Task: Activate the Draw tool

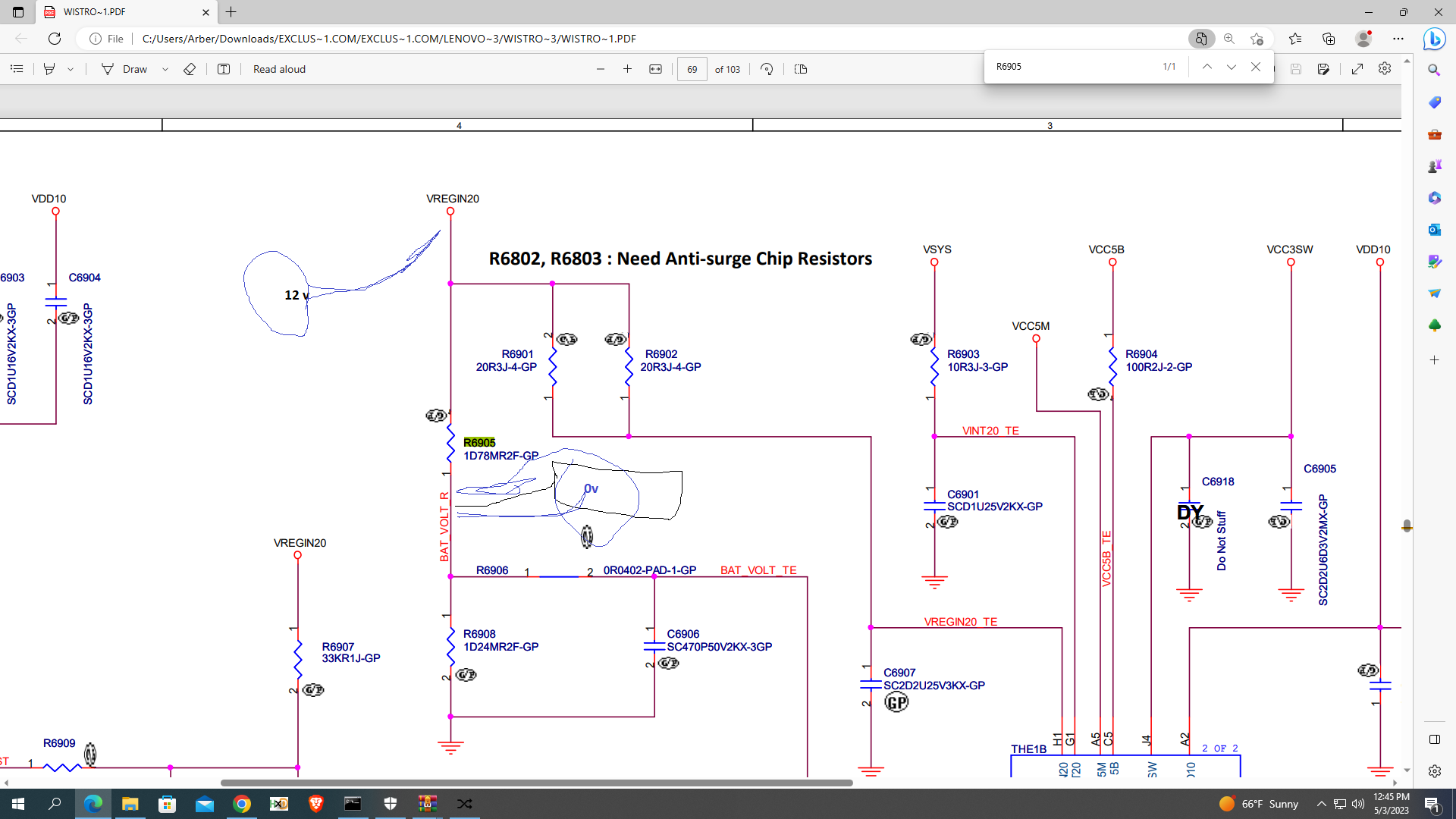Action: (125, 69)
